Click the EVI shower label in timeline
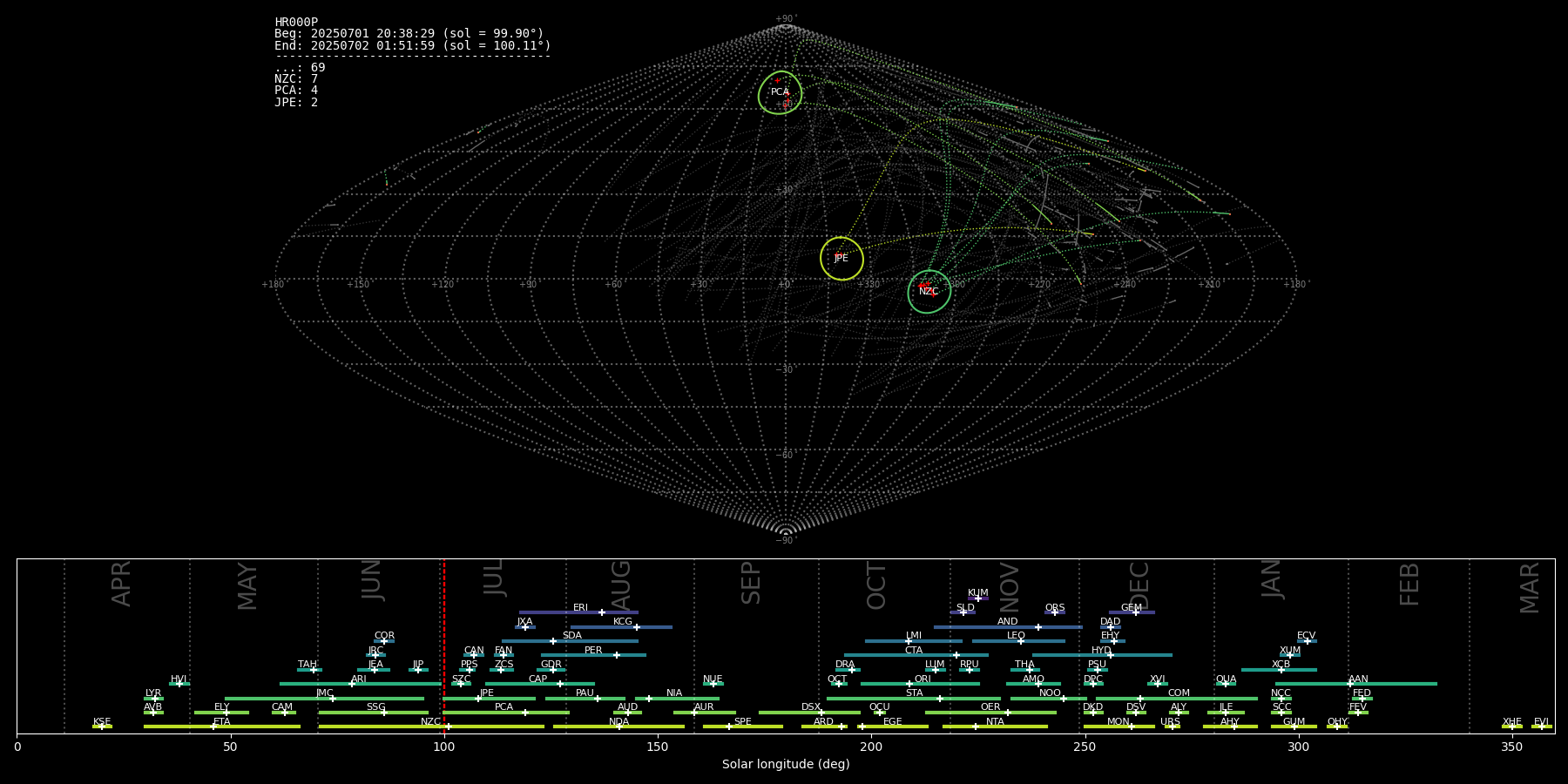The height and width of the screenshot is (784, 1568). click(x=1541, y=722)
